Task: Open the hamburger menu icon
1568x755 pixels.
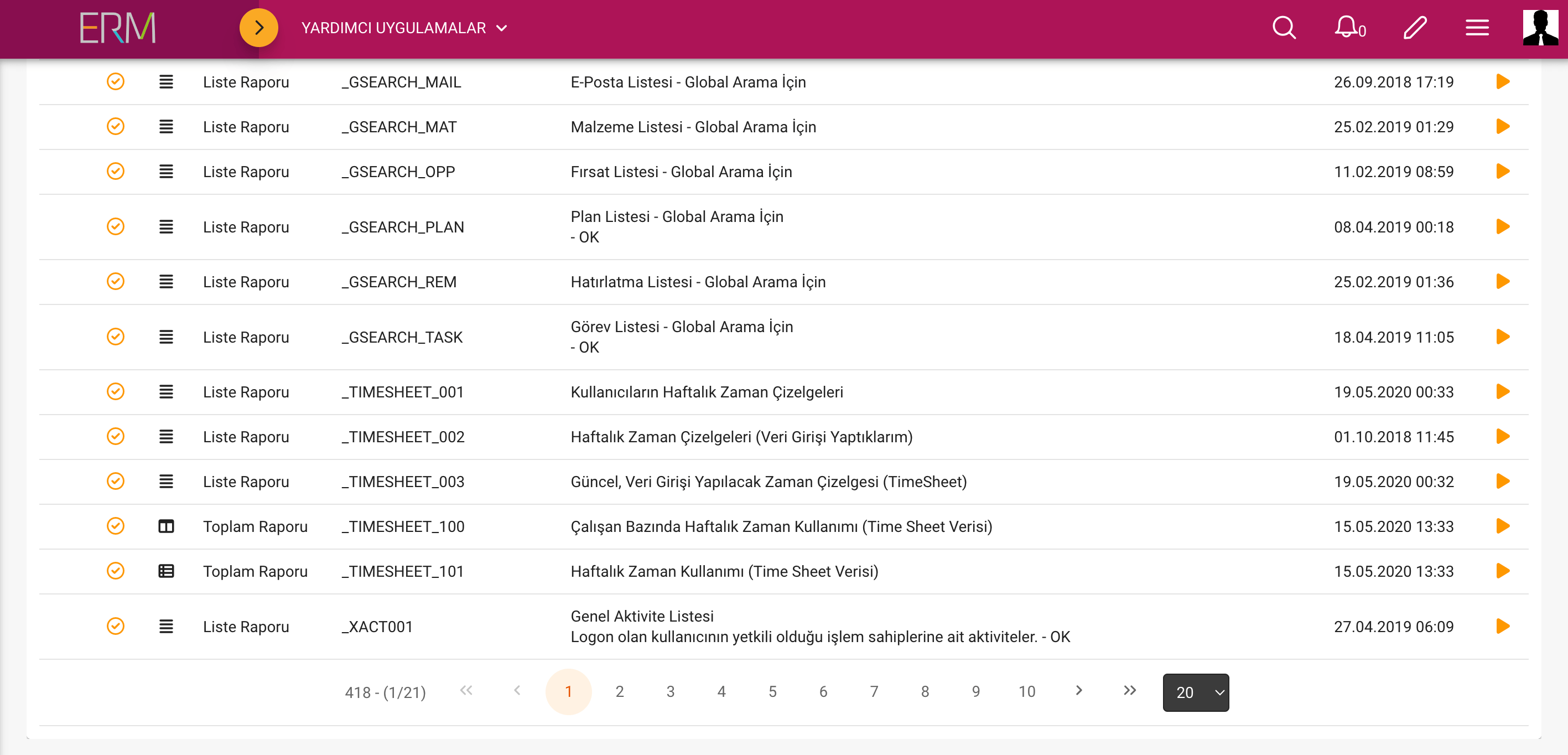Action: click(x=1477, y=28)
